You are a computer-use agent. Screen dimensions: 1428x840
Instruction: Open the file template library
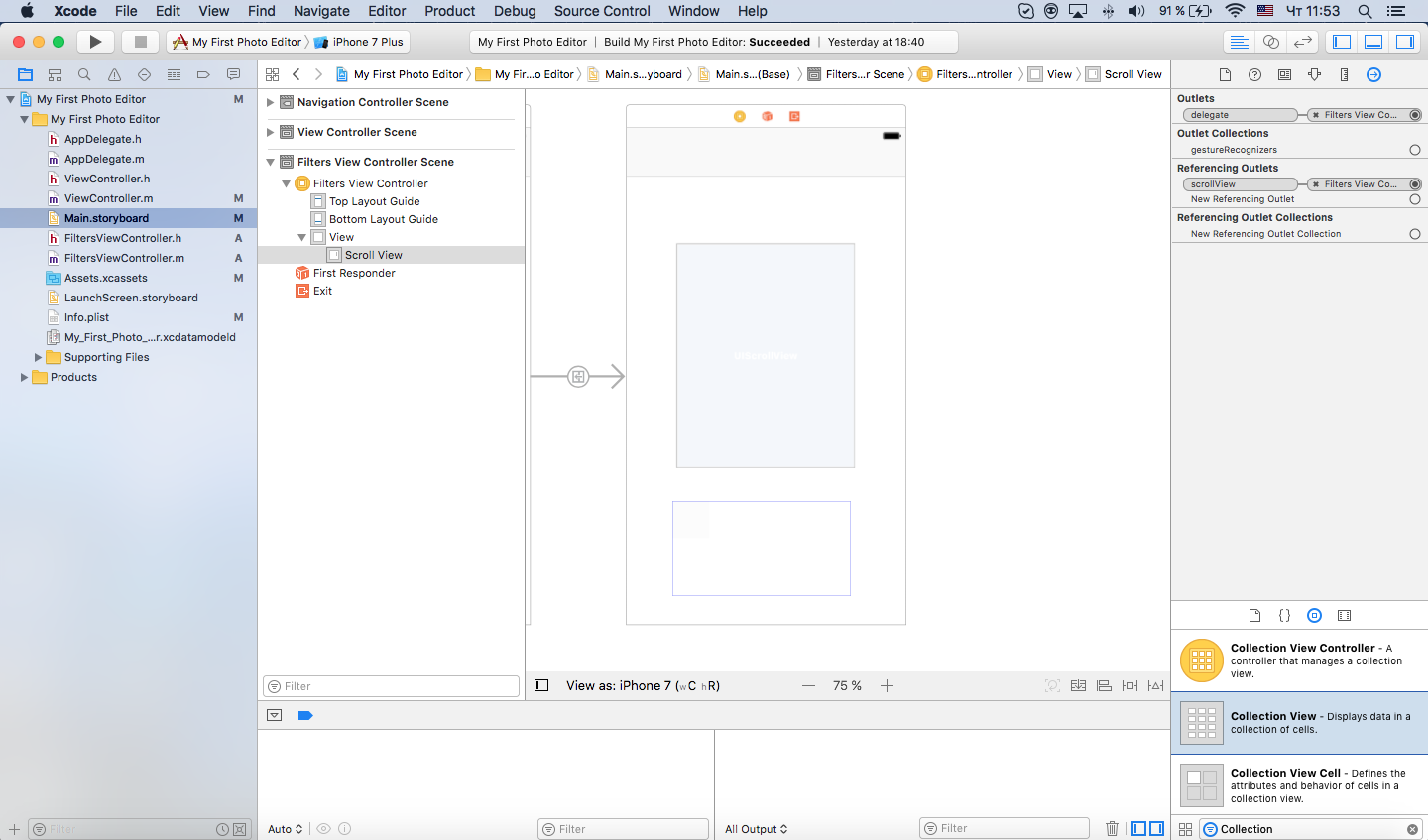(1254, 615)
